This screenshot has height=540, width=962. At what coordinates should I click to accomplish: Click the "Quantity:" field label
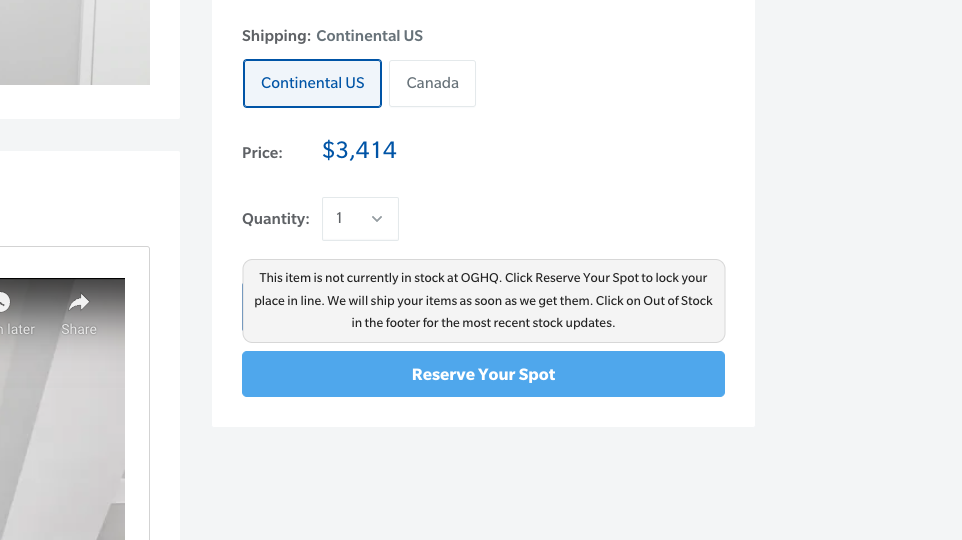275,219
